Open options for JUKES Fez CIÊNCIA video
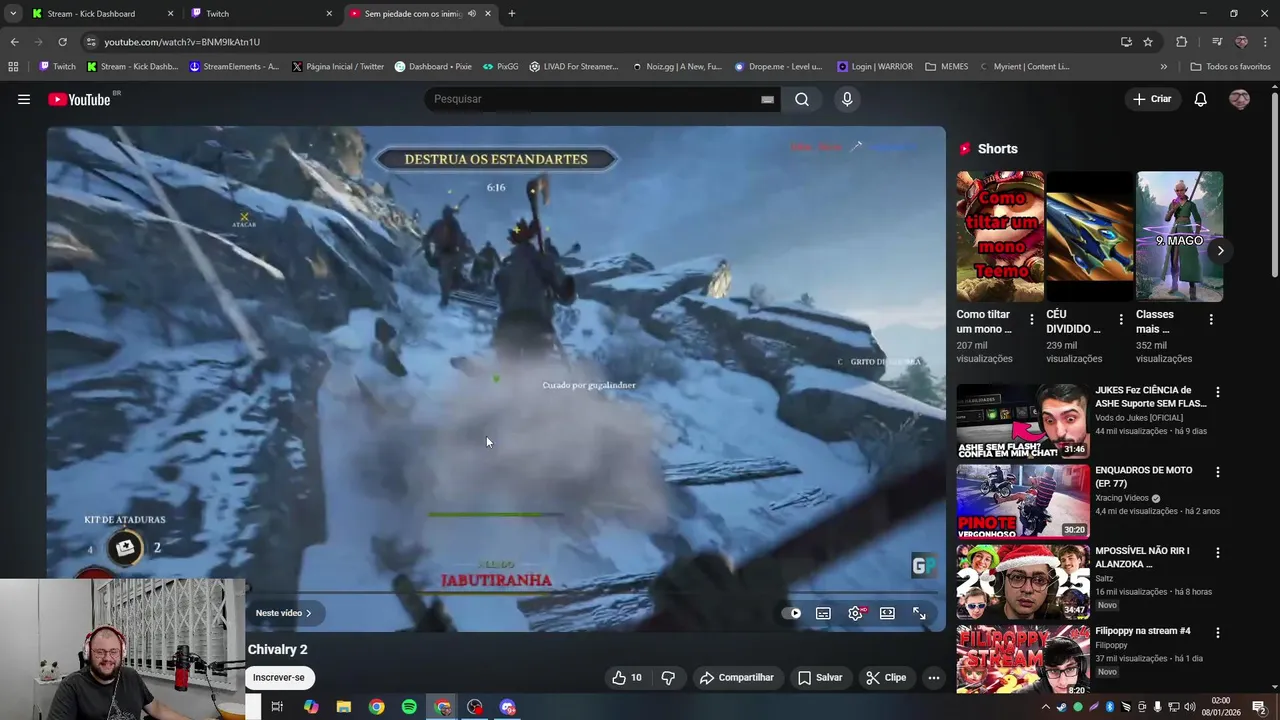Screen dimensions: 1280x720 (1218, 392)
